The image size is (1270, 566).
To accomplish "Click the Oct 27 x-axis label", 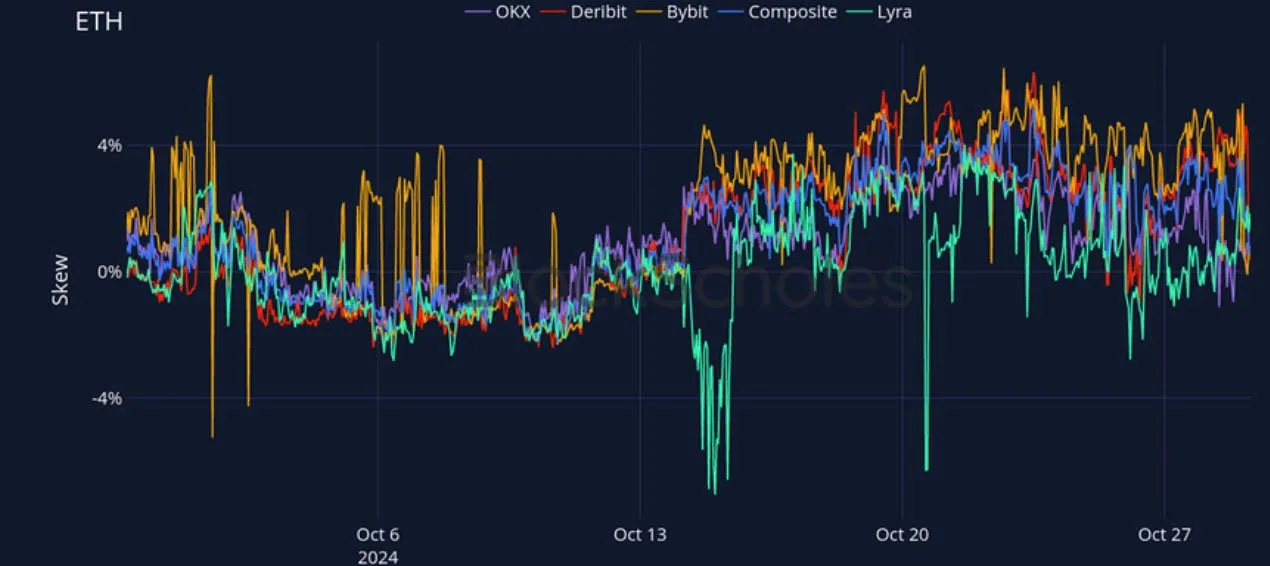I will [1165, 535].
